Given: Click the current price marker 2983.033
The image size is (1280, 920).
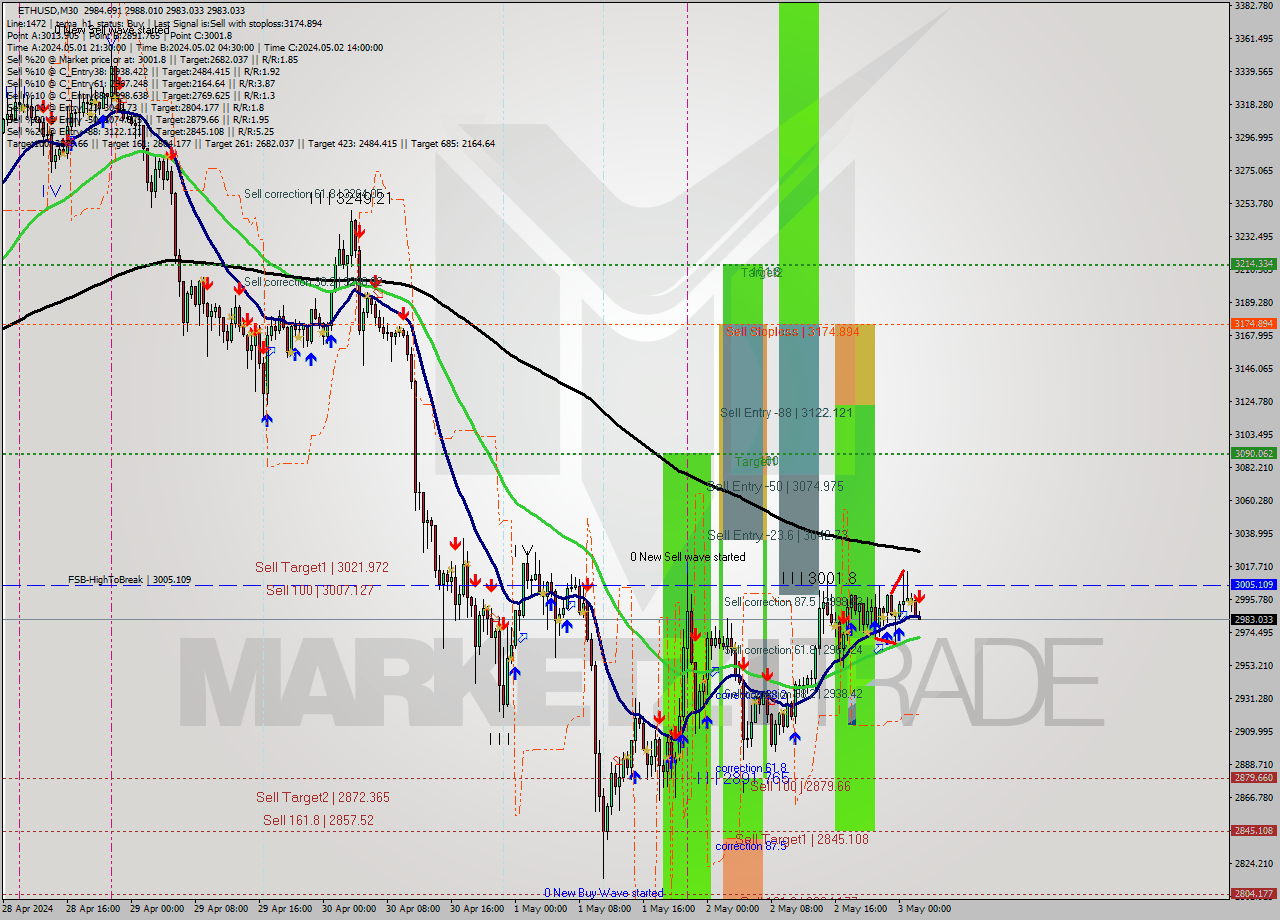Looking at the screenshot, I should [1253, 619].
